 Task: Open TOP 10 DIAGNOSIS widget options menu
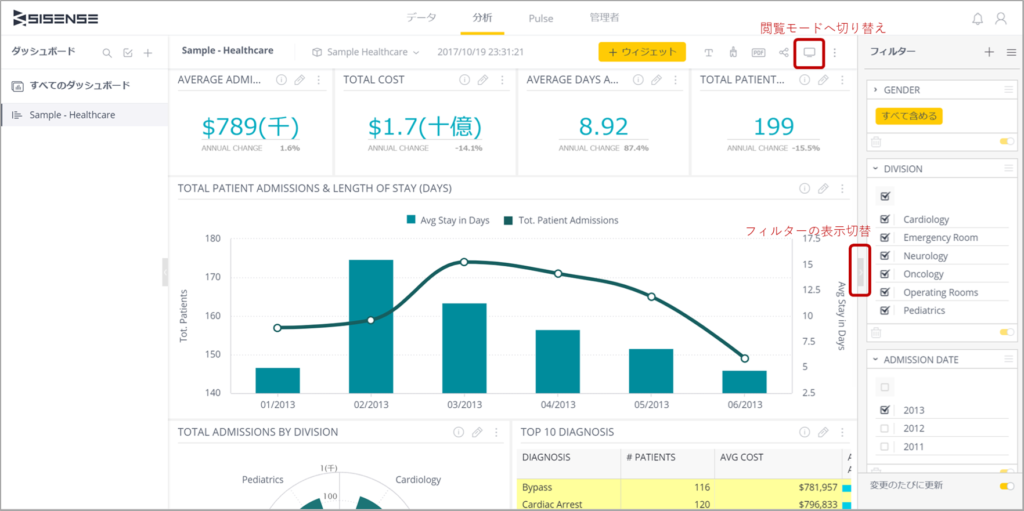point(842,432)
